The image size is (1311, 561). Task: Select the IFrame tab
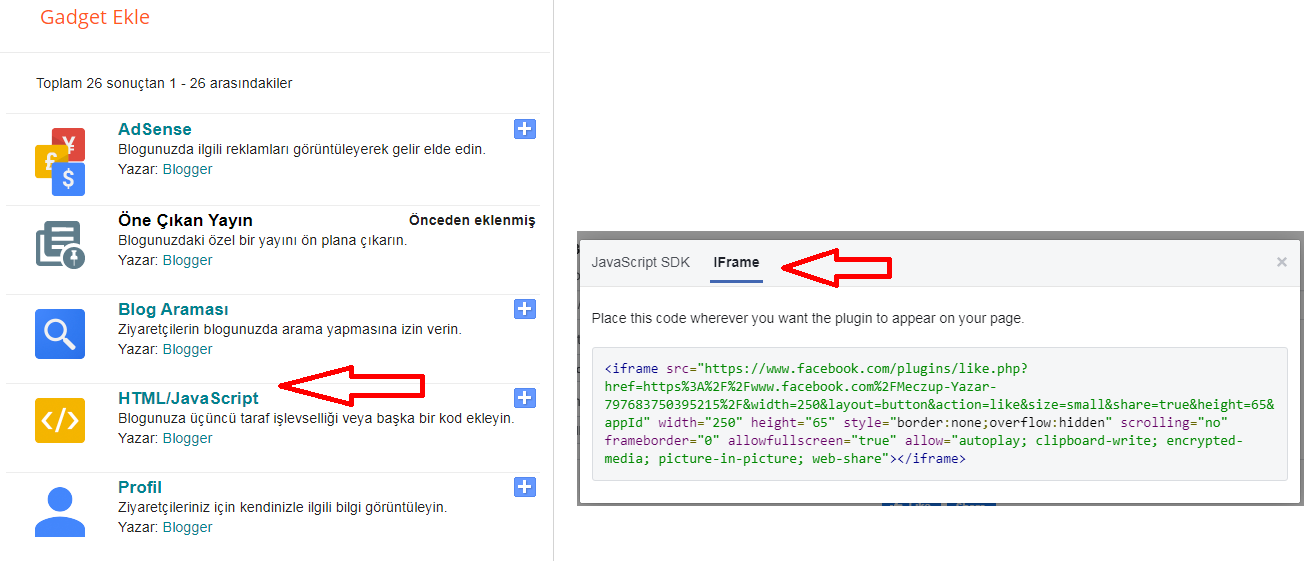pos(736,262)
